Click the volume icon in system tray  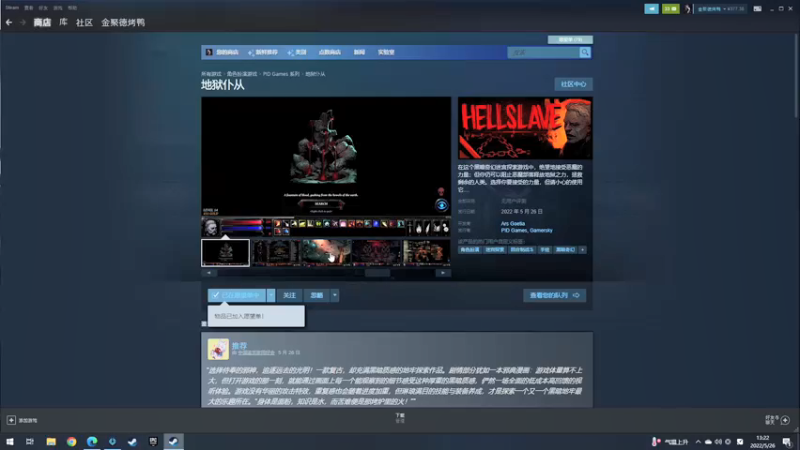[718, 442]
